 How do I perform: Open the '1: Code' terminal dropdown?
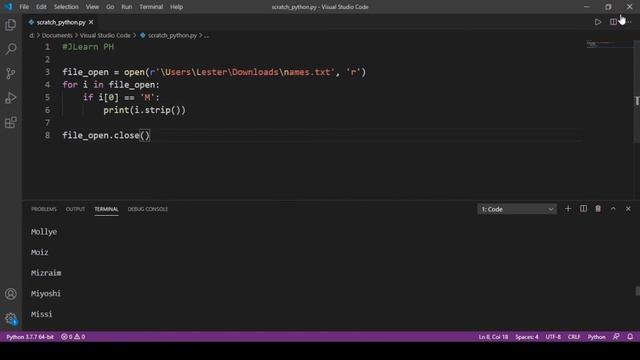(x=517, y=209)
